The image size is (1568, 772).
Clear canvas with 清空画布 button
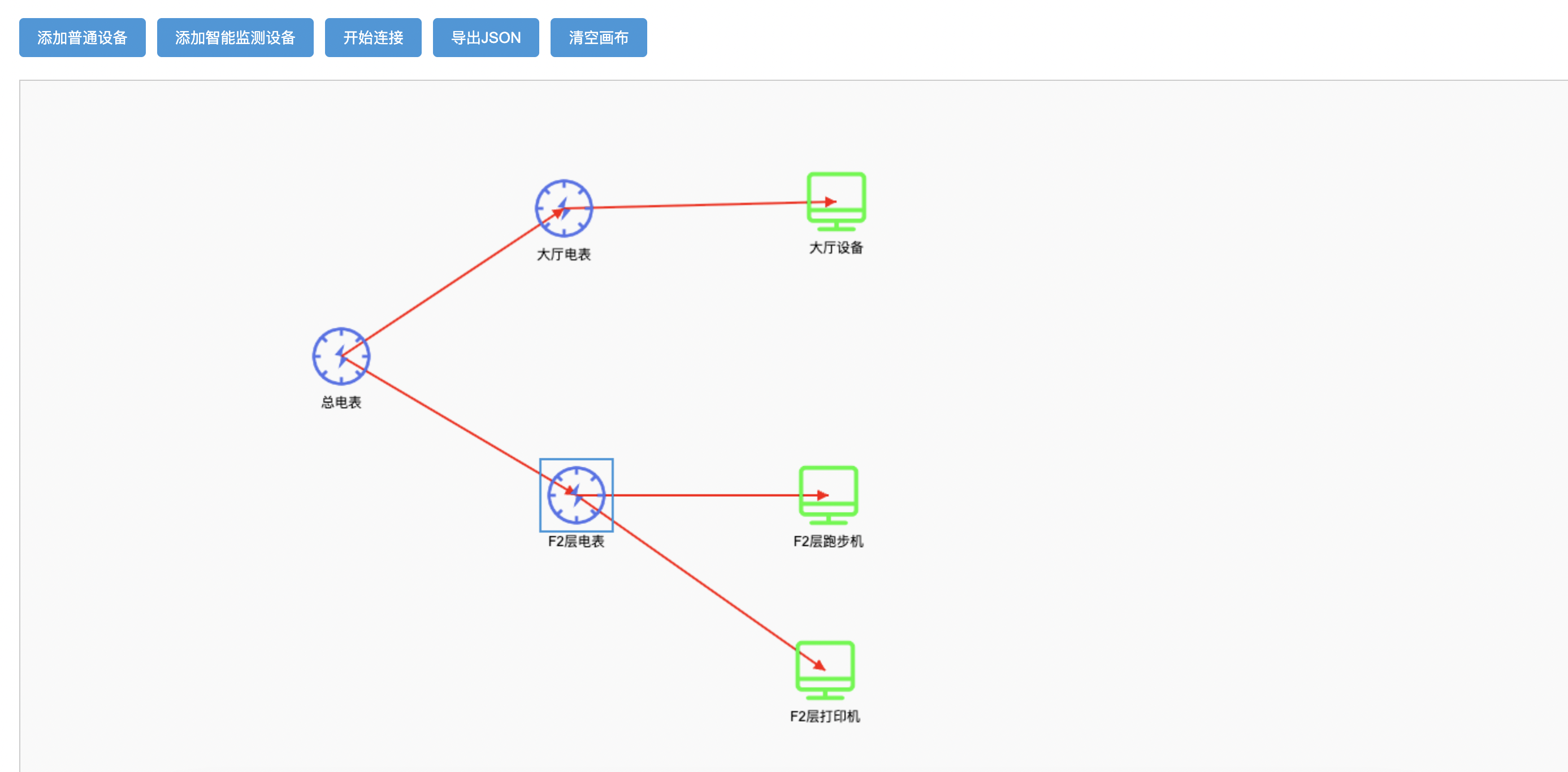click(x=597, y=38)
